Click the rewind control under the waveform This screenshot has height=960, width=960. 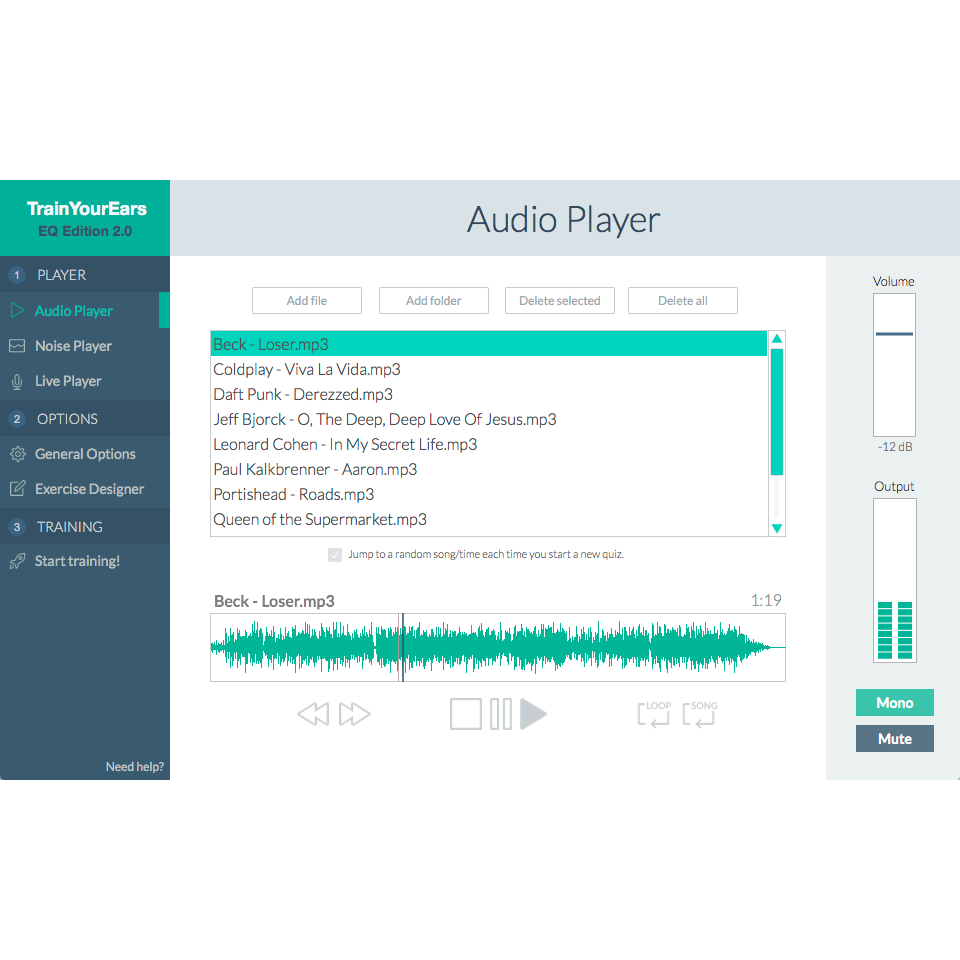(313, 714)
